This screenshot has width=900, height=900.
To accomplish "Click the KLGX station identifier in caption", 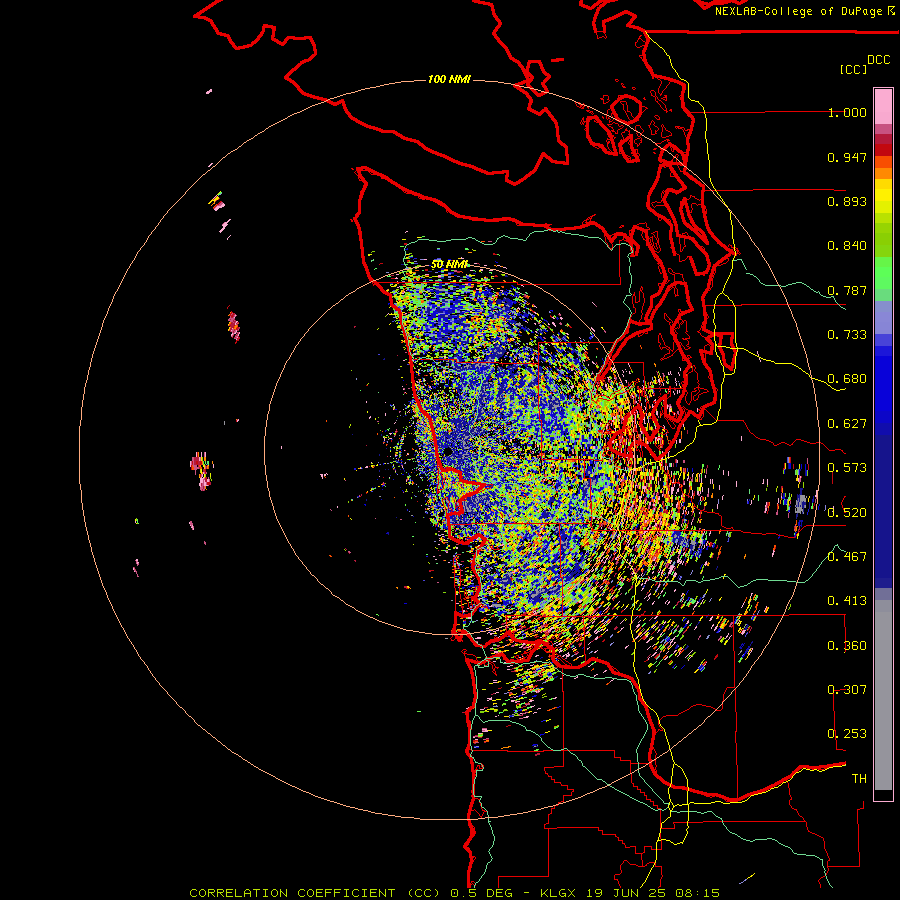I will pos(558,893).
